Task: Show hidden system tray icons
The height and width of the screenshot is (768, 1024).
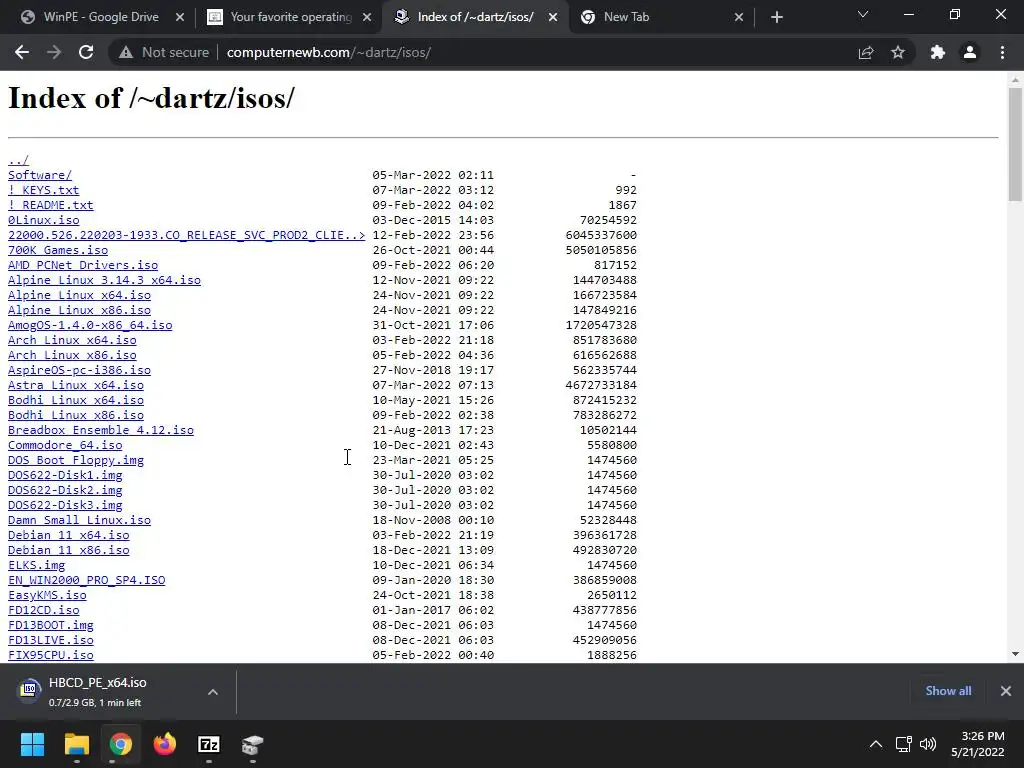Action: (x=876, y=744)
